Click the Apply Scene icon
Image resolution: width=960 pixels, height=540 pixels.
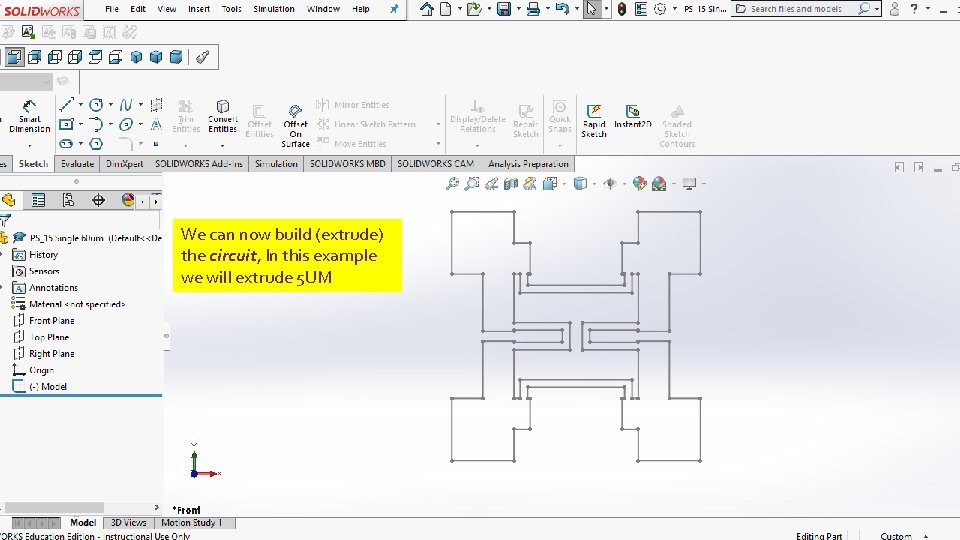[659, 184]
